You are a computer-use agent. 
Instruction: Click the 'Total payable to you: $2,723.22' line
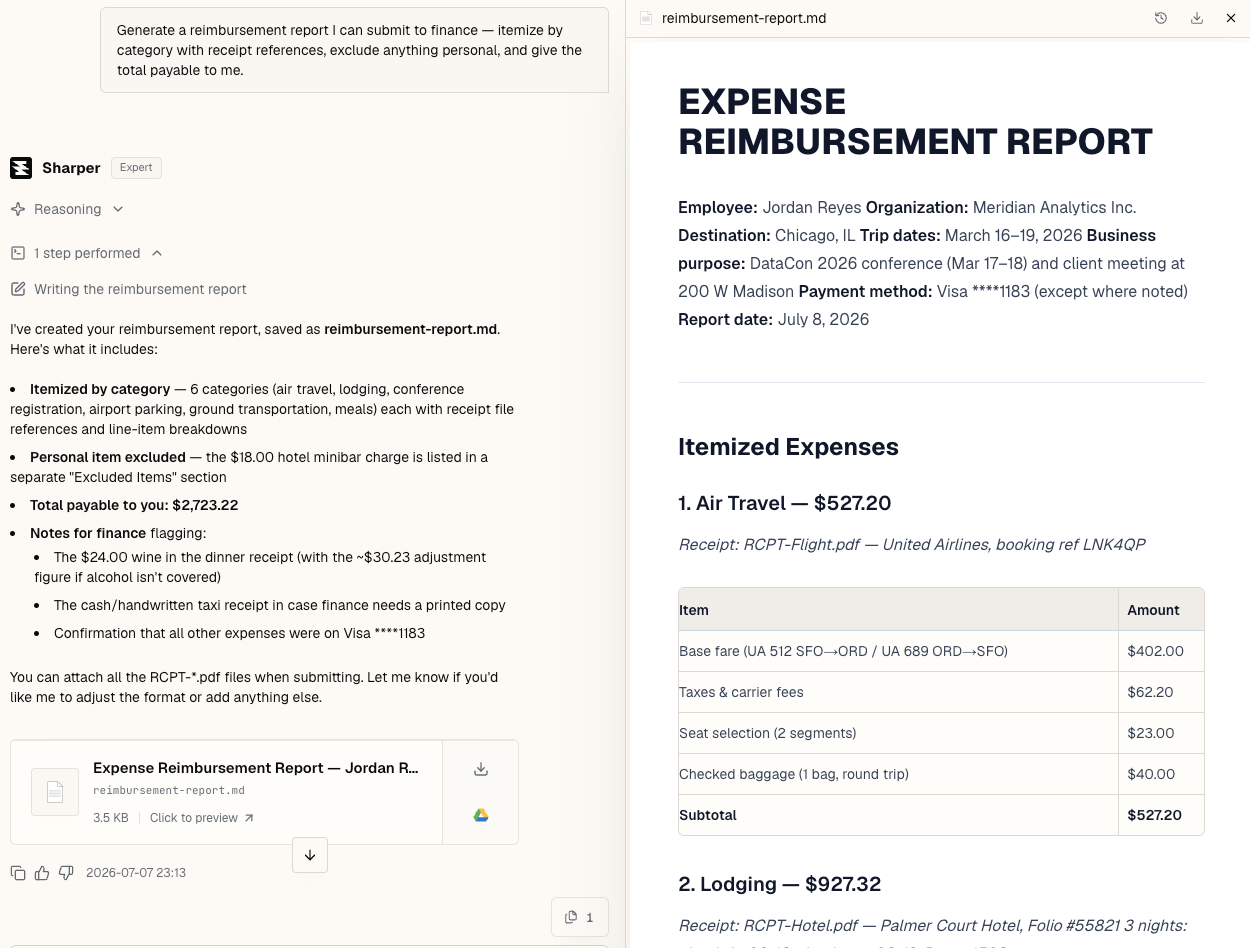coord(134,505)
